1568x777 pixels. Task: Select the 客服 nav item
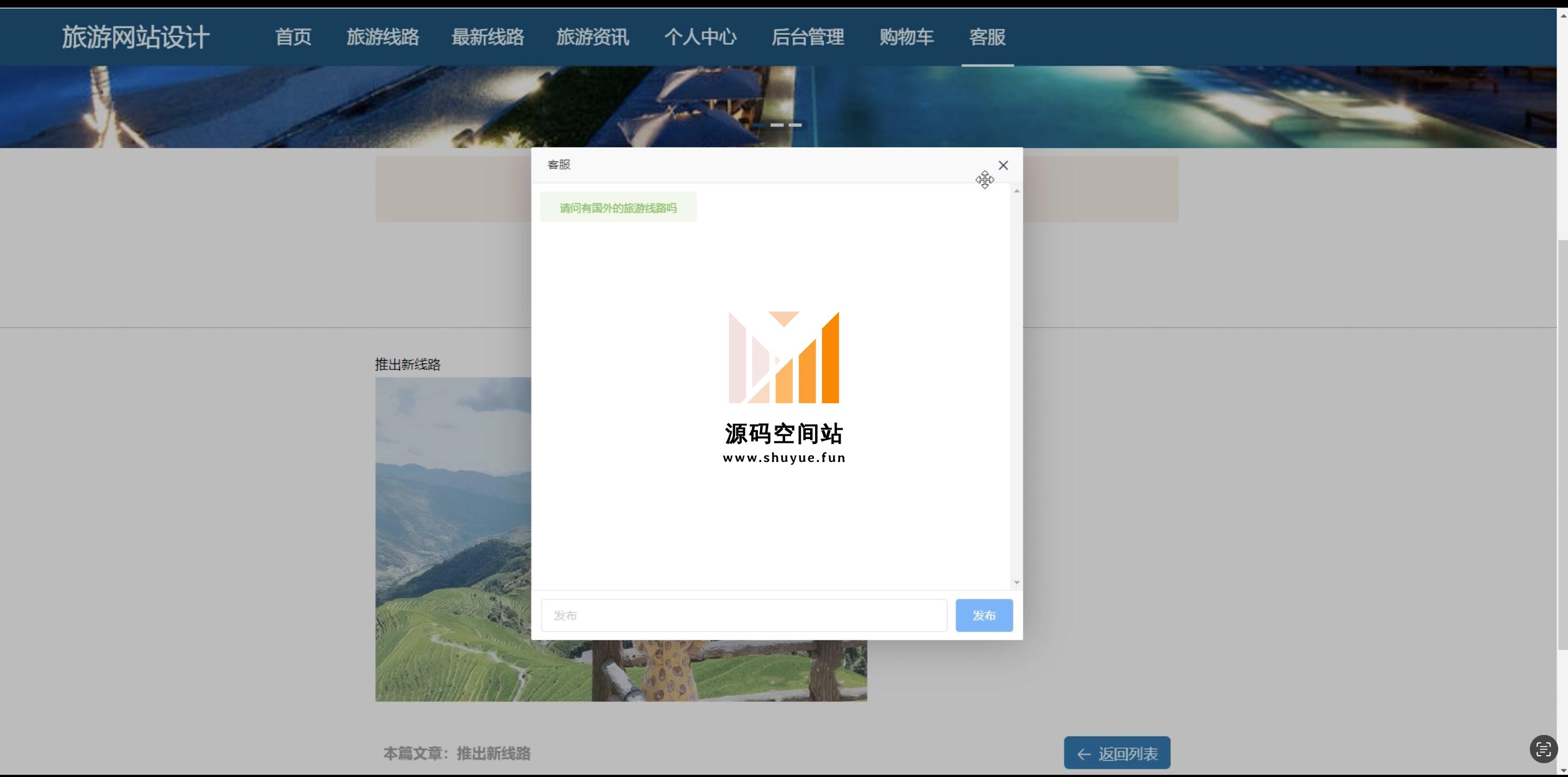coord(987,37)
